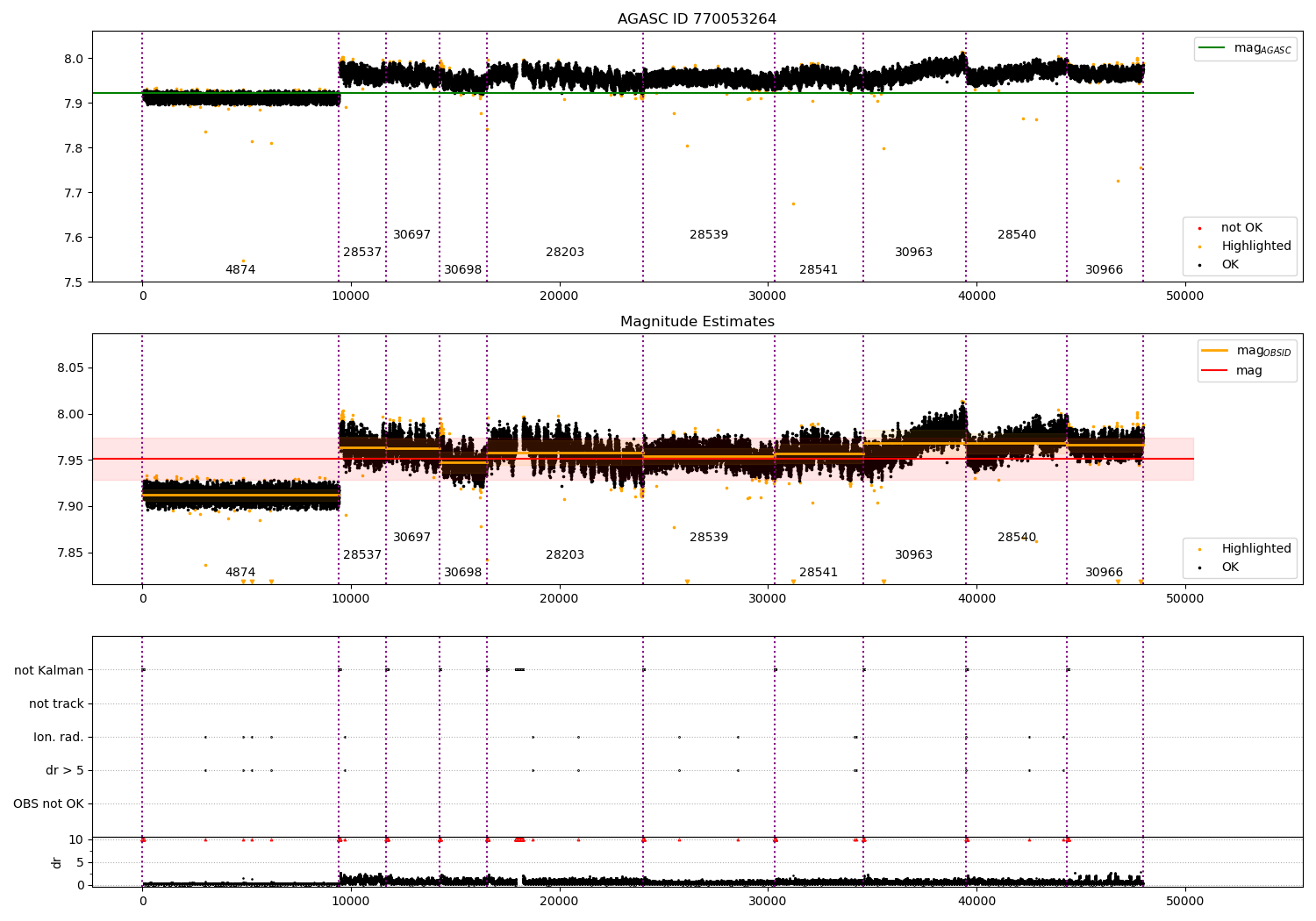Click OBSID label 30697 in the top plot
This screenshot has width=1316, height=921.
411,235
